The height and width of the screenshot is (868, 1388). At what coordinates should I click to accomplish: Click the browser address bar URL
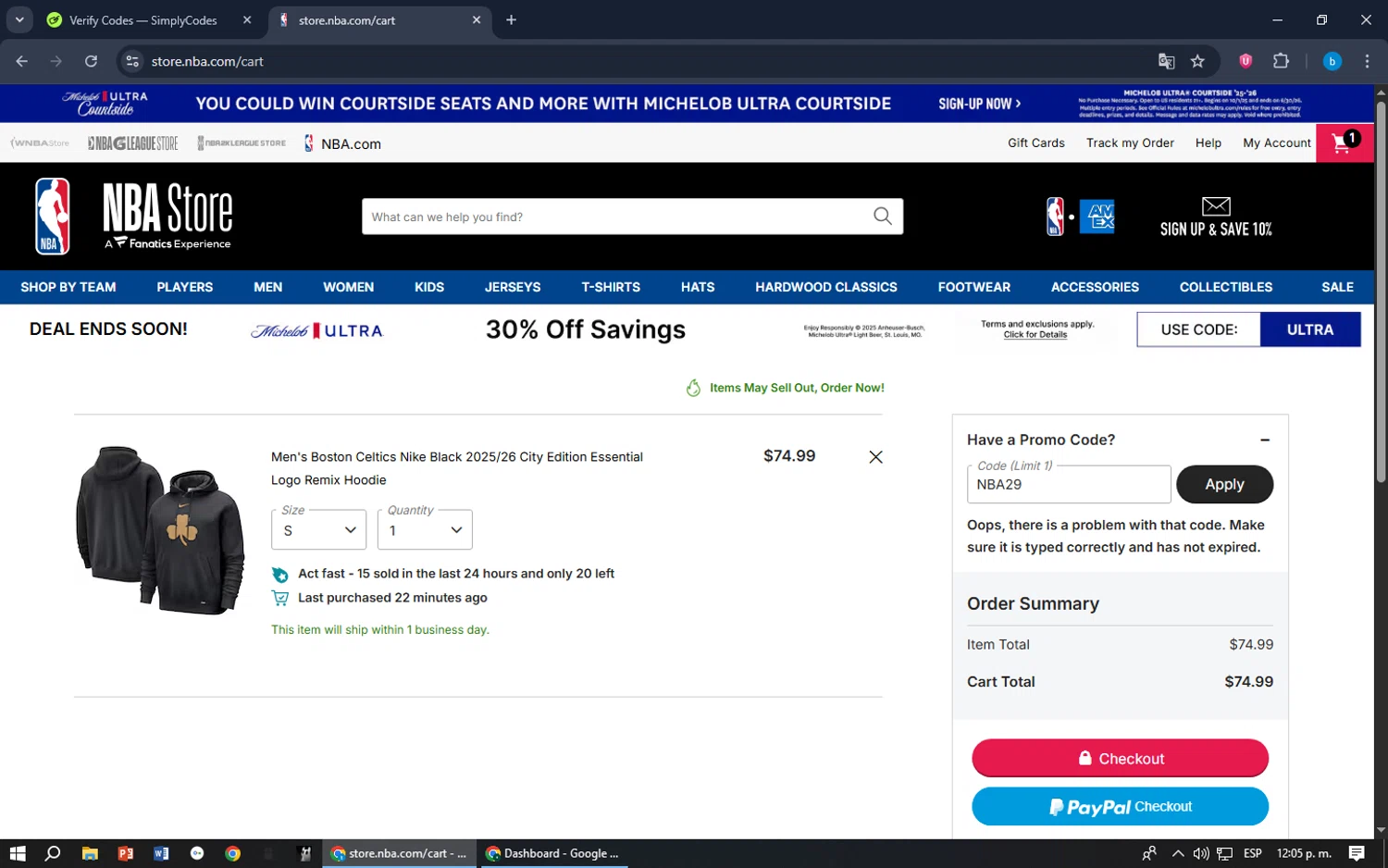pos(207,61)
